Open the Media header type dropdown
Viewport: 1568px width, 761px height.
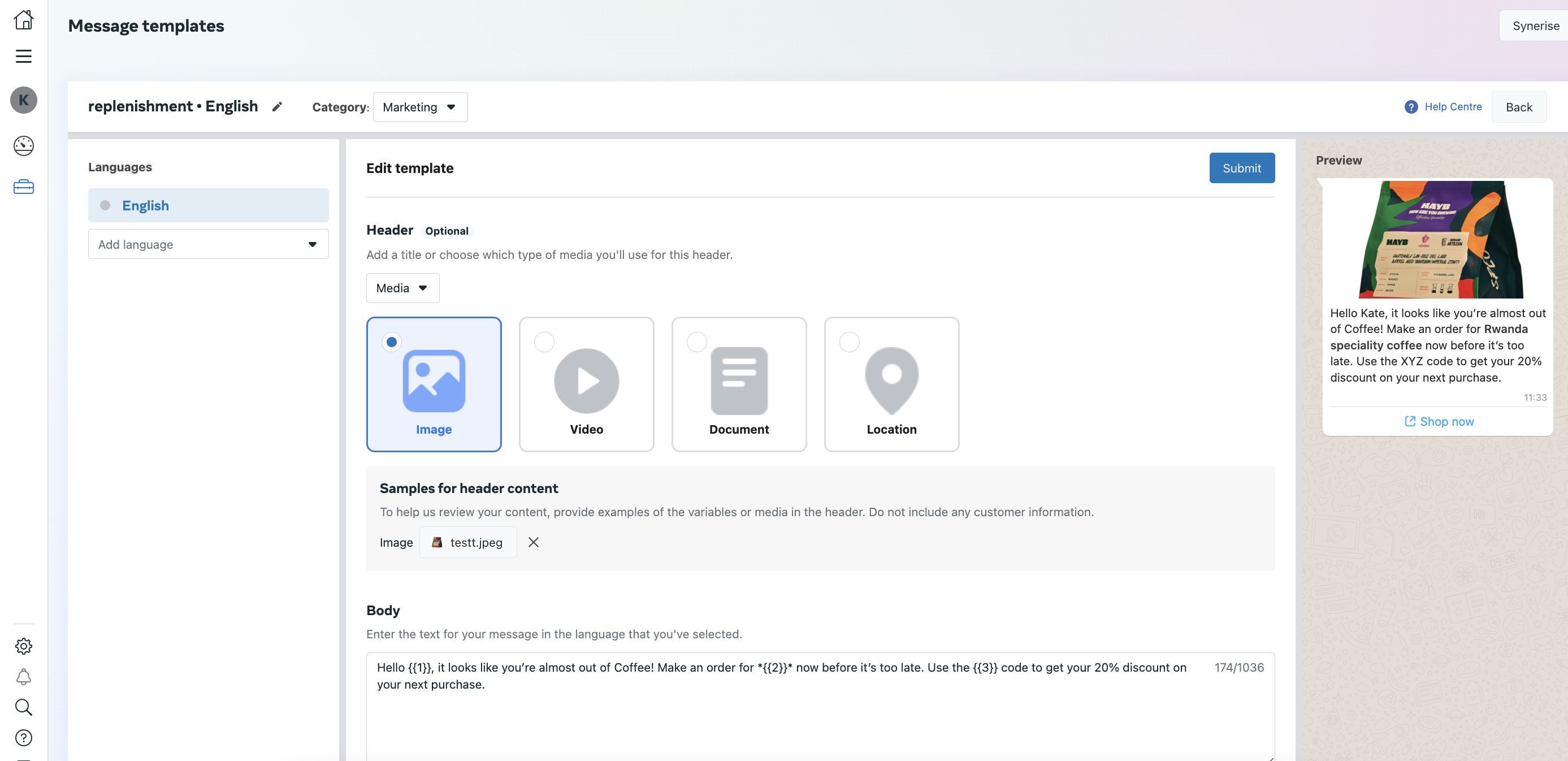coord(402,288)
